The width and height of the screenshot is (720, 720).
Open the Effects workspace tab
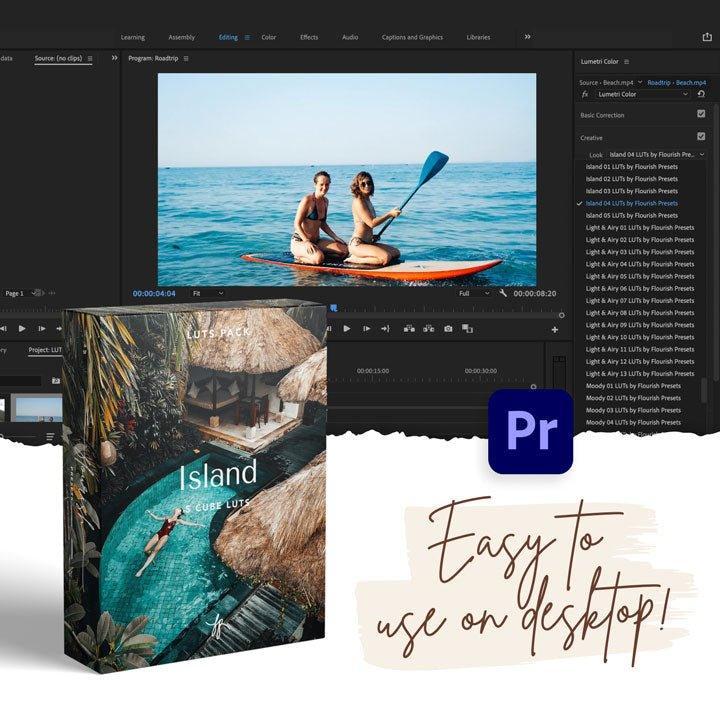(x=309, y=37)
